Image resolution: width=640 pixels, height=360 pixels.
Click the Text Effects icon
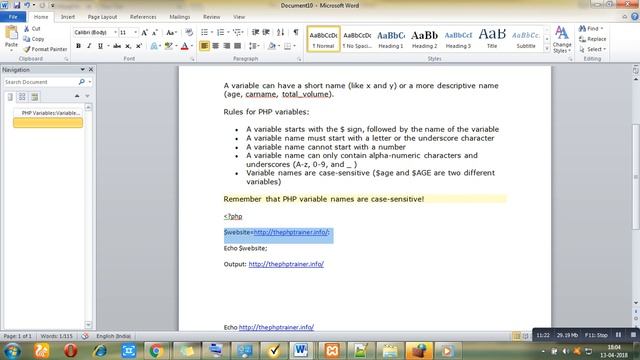pyautogui.click(x=154, y=46)
